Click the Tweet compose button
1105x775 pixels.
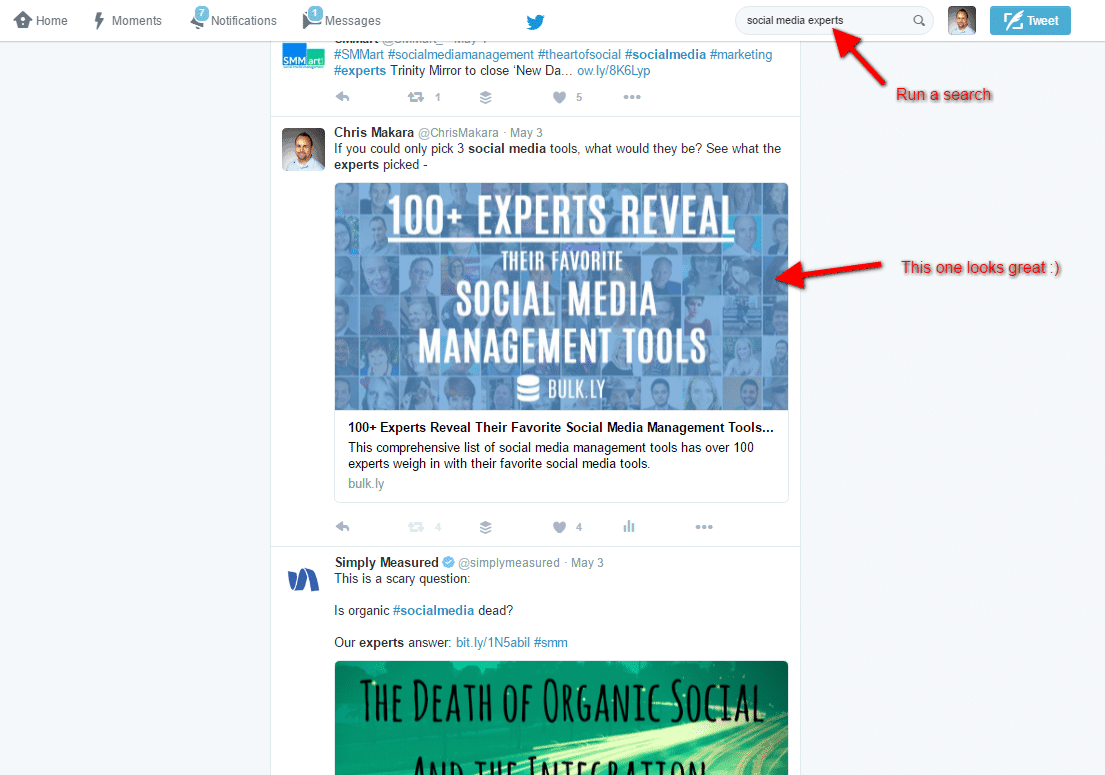pyautogui.click(x=1030, y=20)
